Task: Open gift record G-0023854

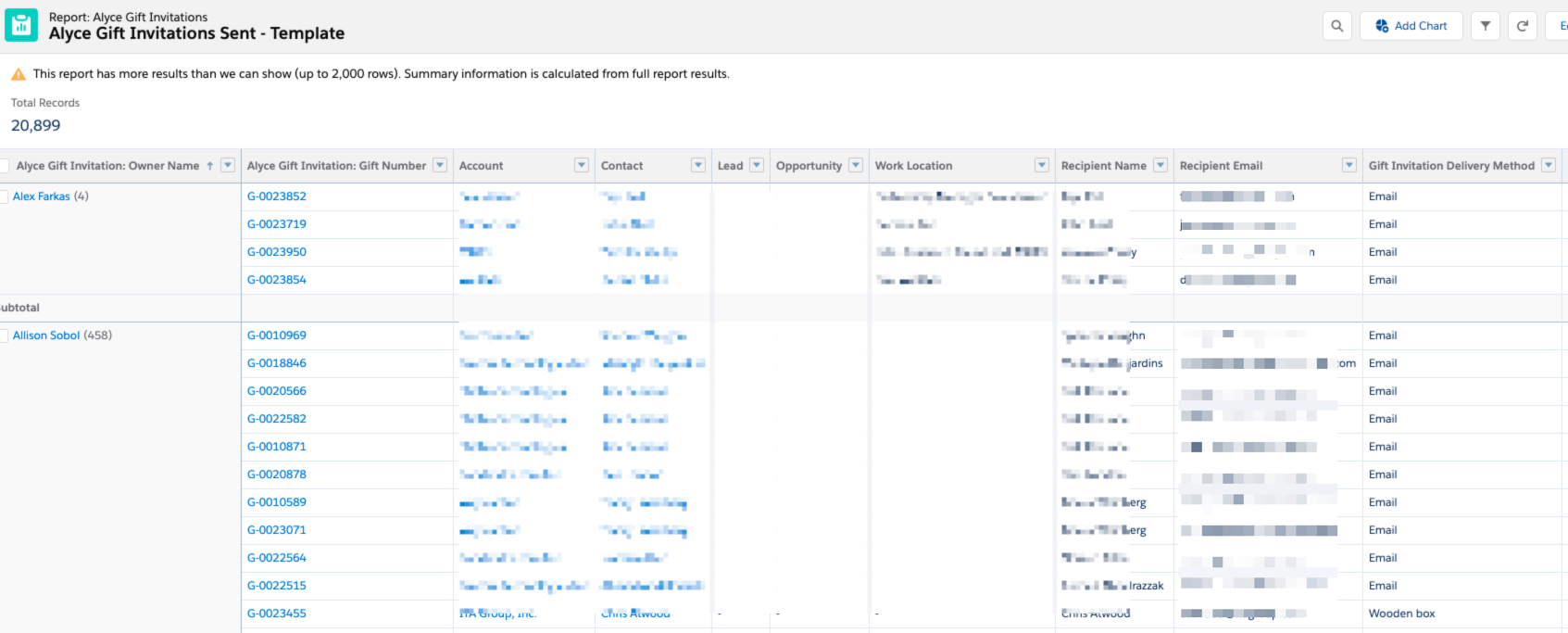Action: (277, 280)
